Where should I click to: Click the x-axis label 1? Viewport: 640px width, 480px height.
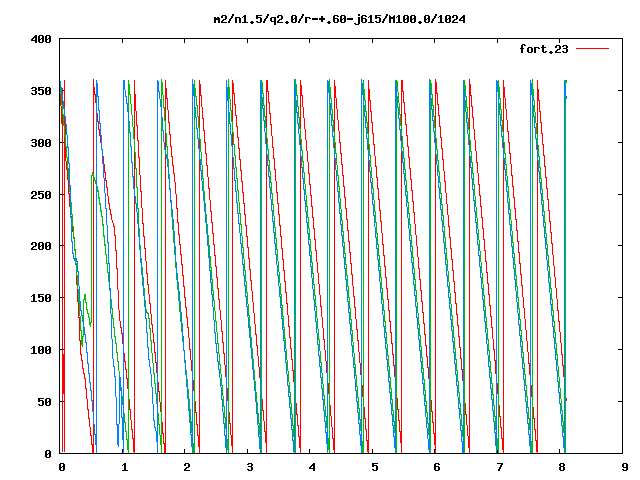point(124,467)
